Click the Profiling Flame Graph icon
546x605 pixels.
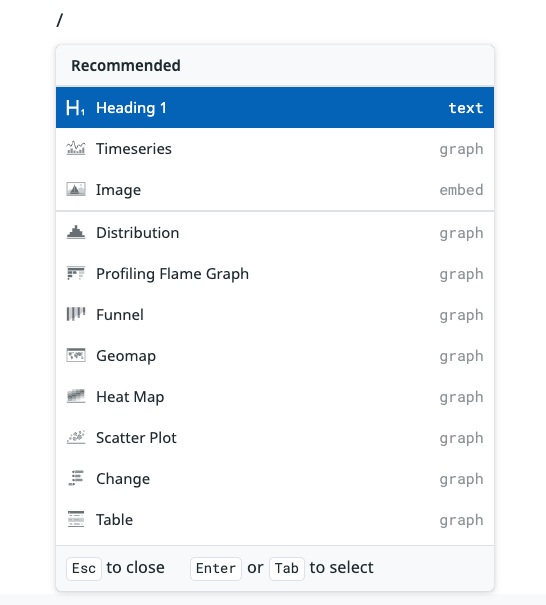76,274
